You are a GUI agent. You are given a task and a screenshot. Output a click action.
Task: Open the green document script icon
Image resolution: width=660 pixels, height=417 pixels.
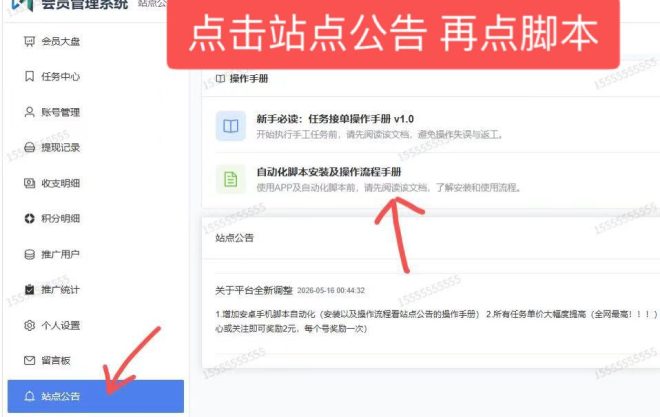[x=231, y=179]
